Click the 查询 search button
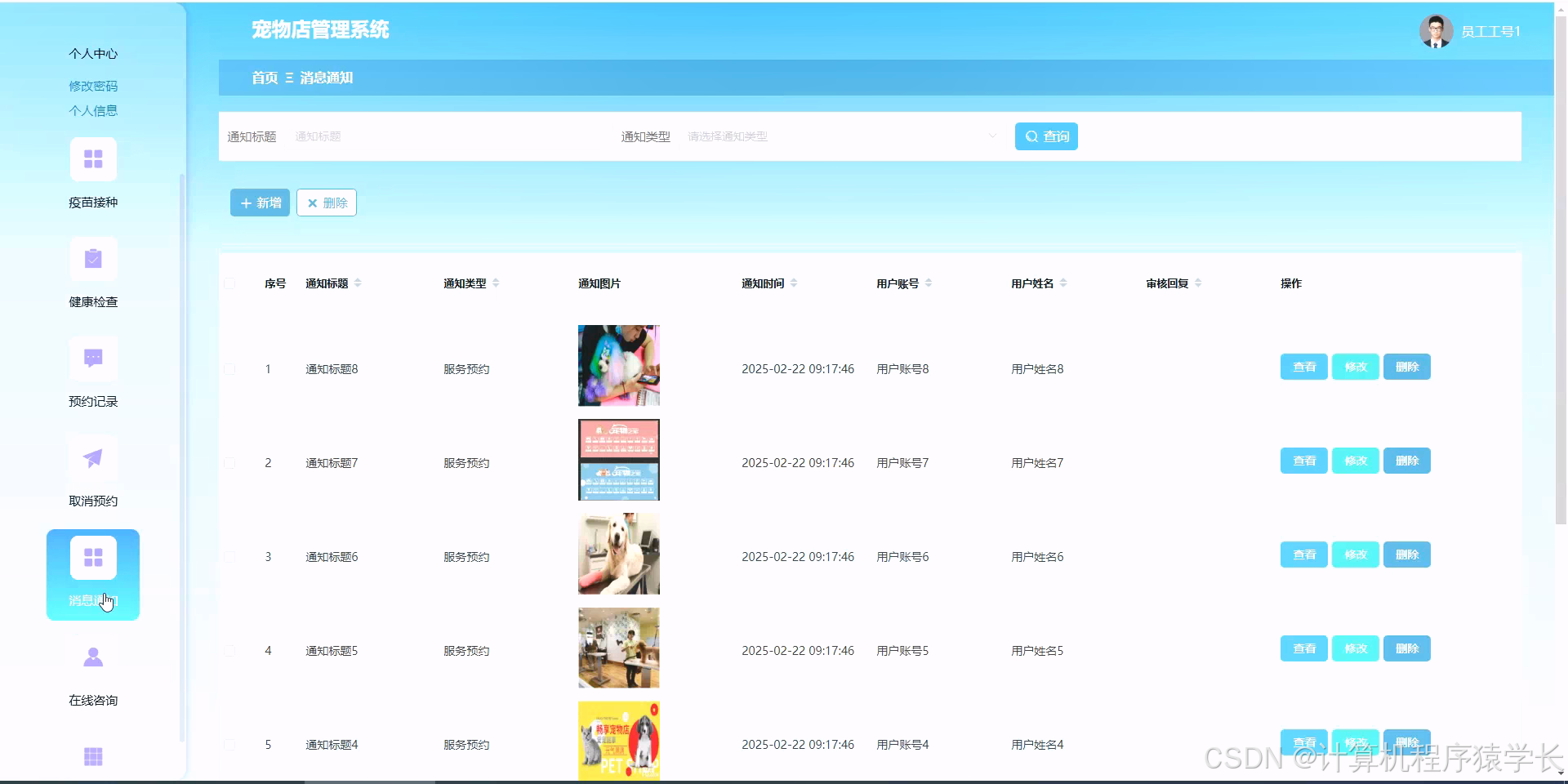 [1046, 136]
